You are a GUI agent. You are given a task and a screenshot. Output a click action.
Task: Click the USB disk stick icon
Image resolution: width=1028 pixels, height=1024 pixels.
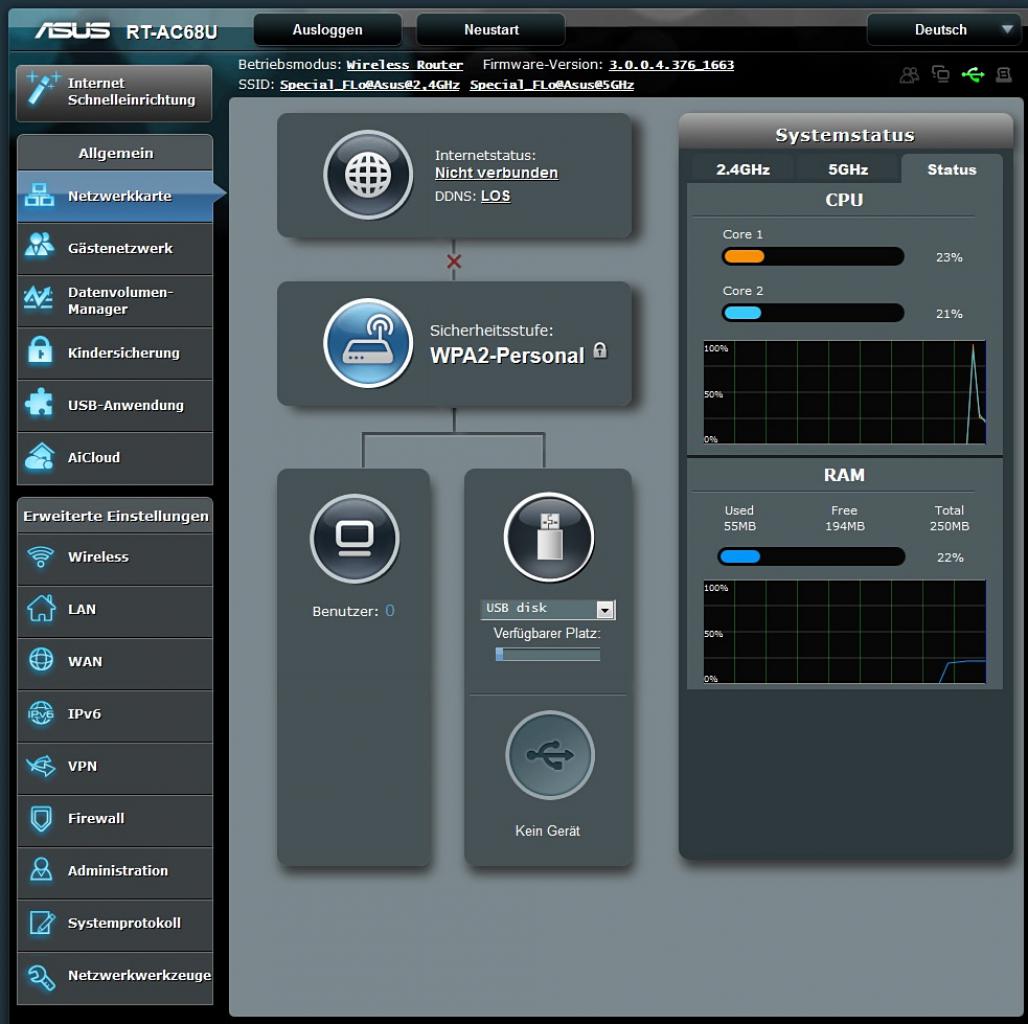tap(549, 537)
